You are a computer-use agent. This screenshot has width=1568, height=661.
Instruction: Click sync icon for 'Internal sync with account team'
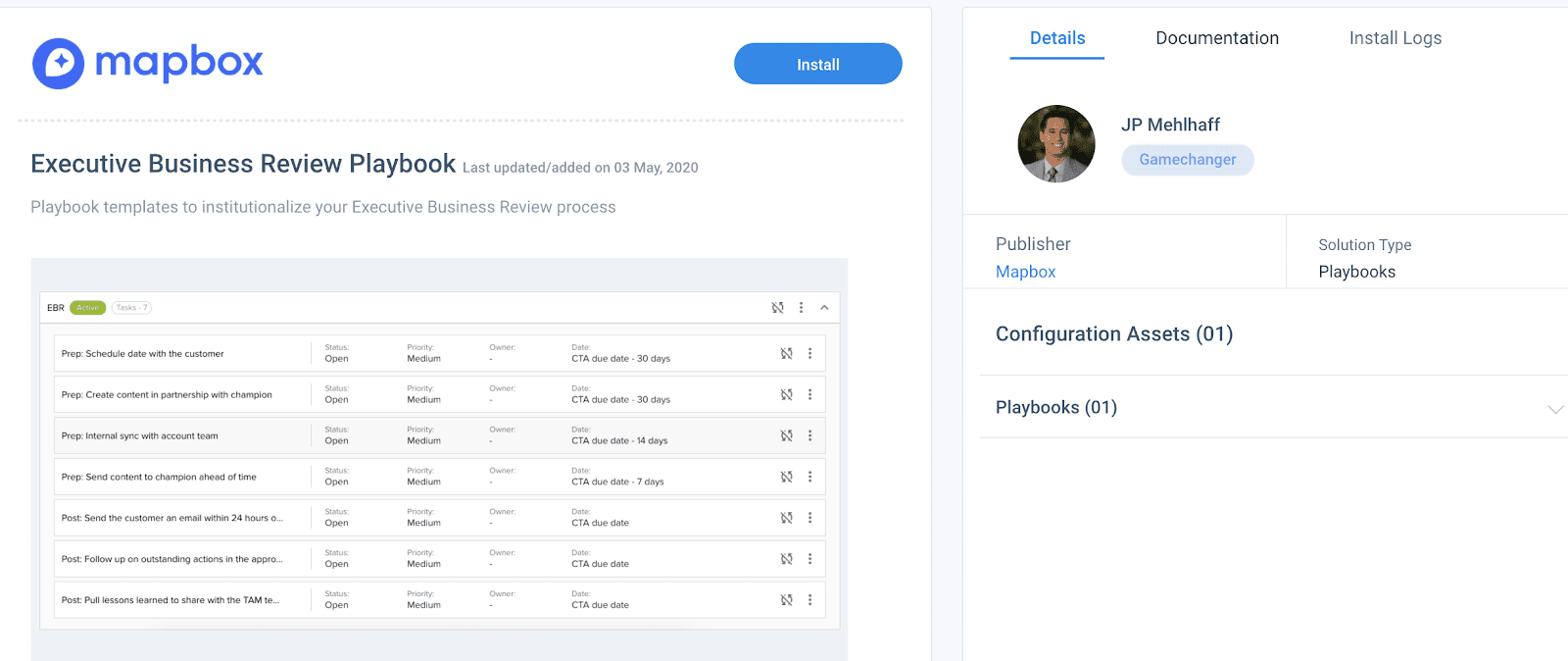pos(786,436)
